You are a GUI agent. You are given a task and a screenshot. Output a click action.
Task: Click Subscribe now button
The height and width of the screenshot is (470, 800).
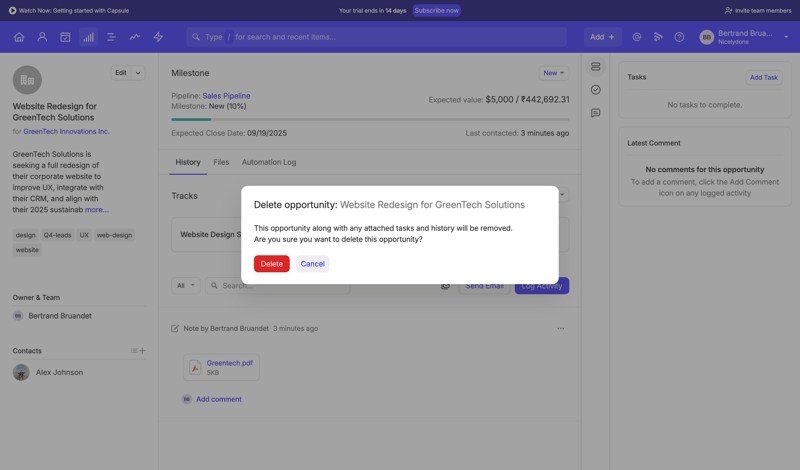pyautogui.click(x=436, y=10)
